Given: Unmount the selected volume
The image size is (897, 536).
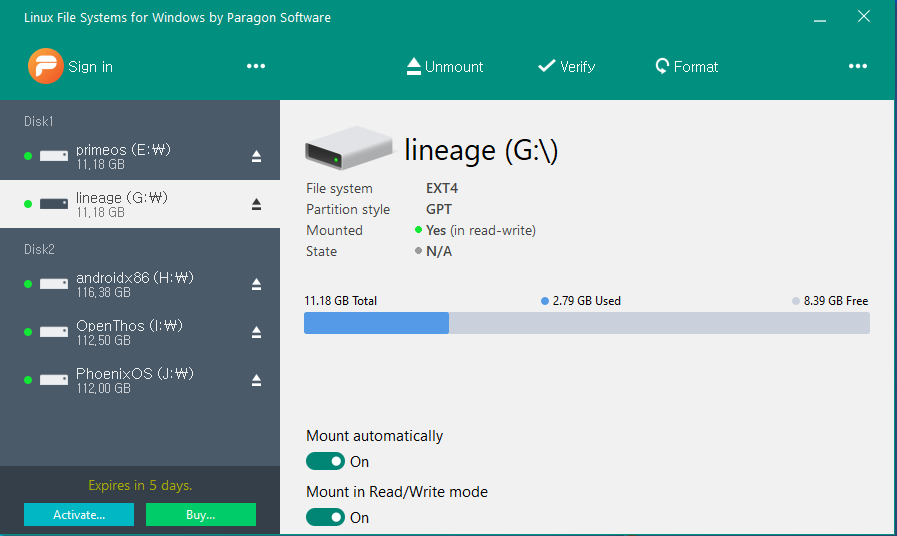Looking at the screenshot, I should (x=444, y=67).
